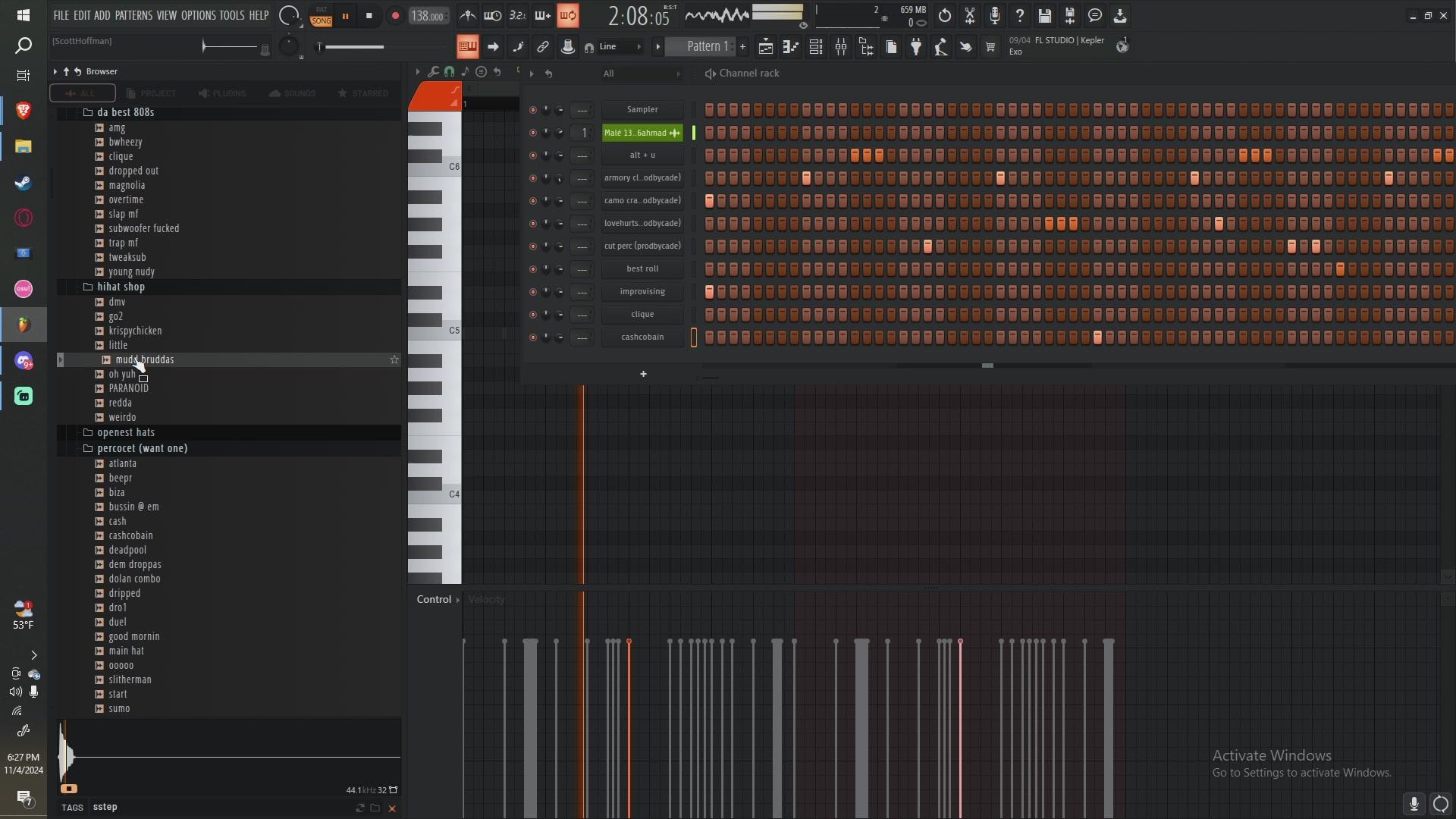The height and width of the screenshot is (819, 1456).
Task: Switch to the STARRED browser tab
Action: (x=363, y=93)
